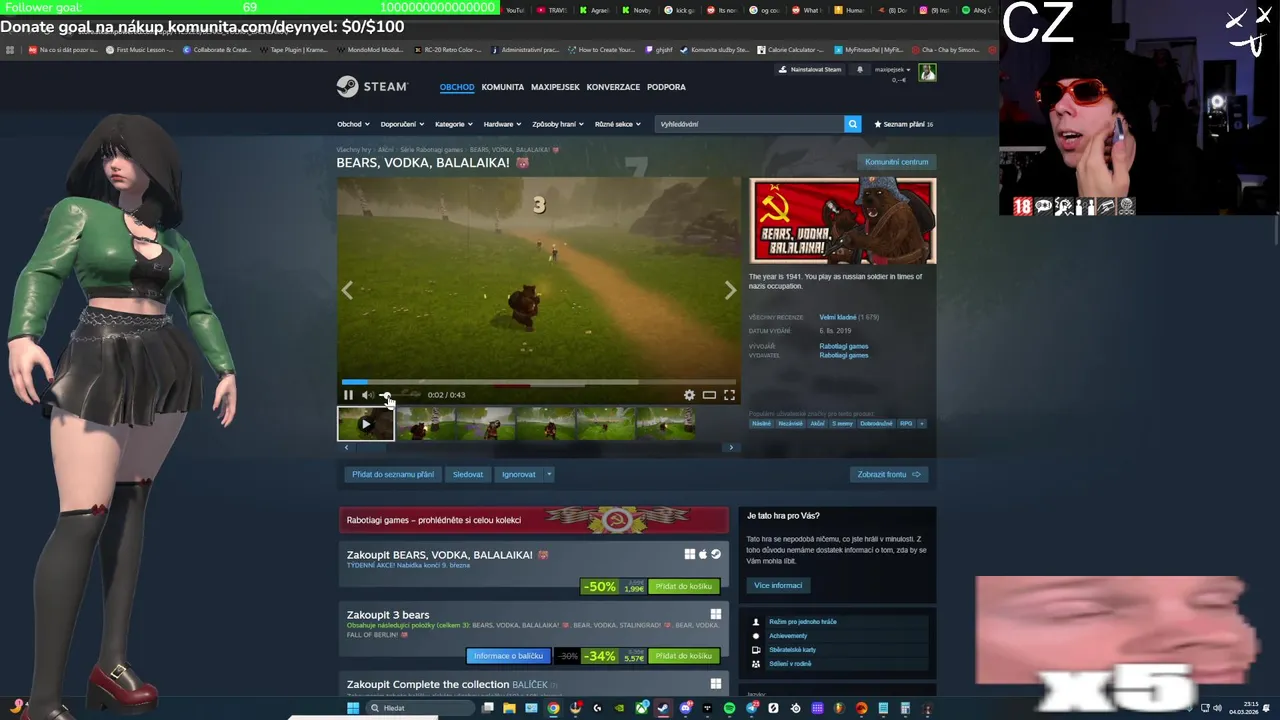The image size is (1280, 720).
Task: Open the Steam logo home link
Action: [372, 87]
